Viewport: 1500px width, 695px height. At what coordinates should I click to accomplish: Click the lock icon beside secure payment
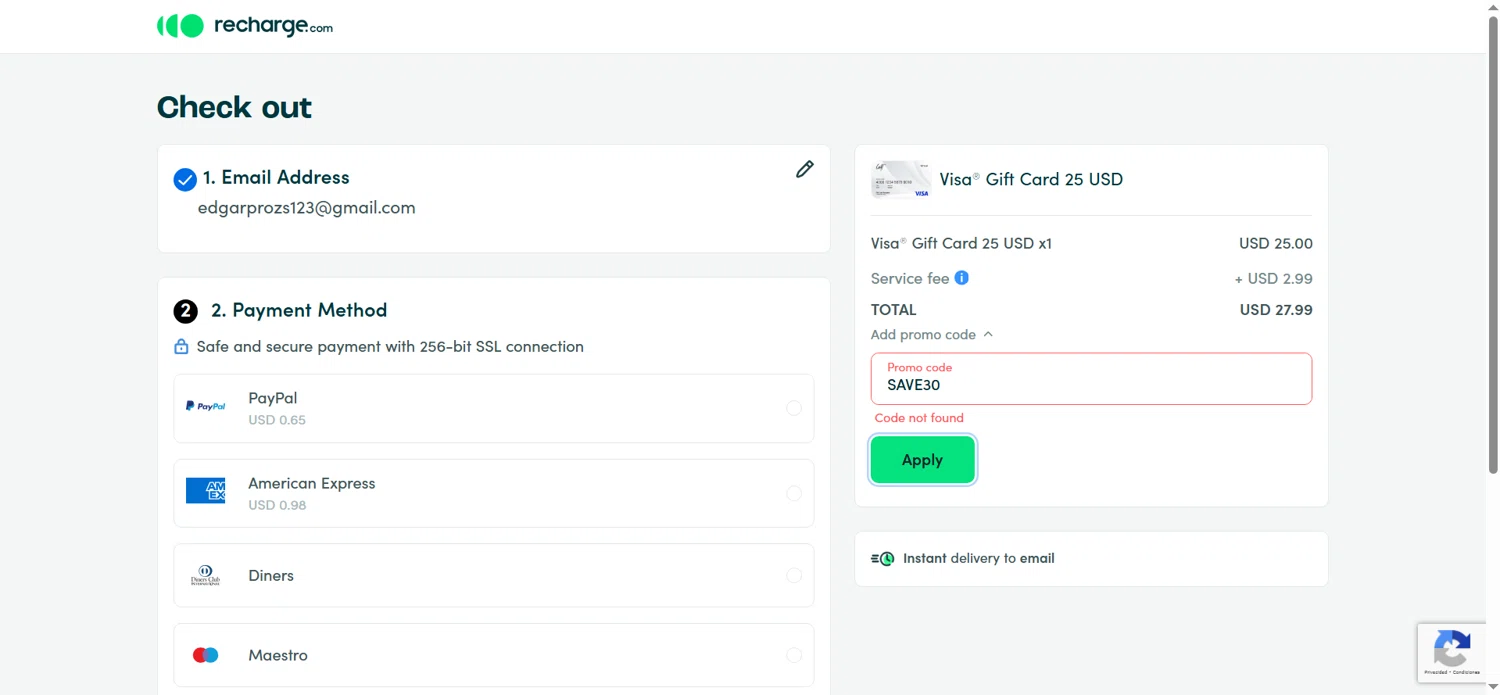click(x=181, y=347)
